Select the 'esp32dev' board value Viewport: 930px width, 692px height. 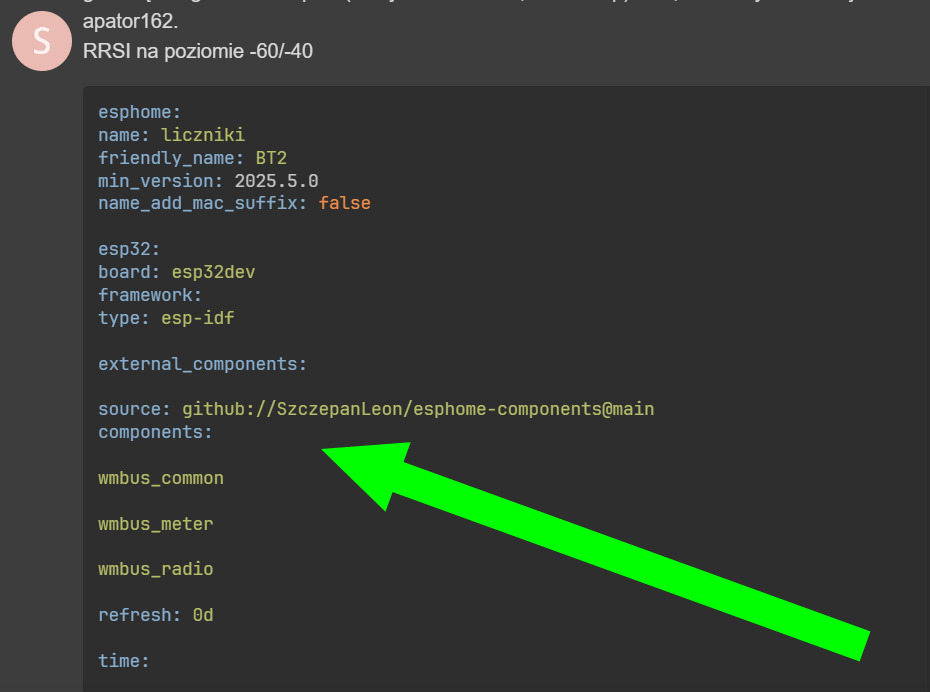point(213,272)
